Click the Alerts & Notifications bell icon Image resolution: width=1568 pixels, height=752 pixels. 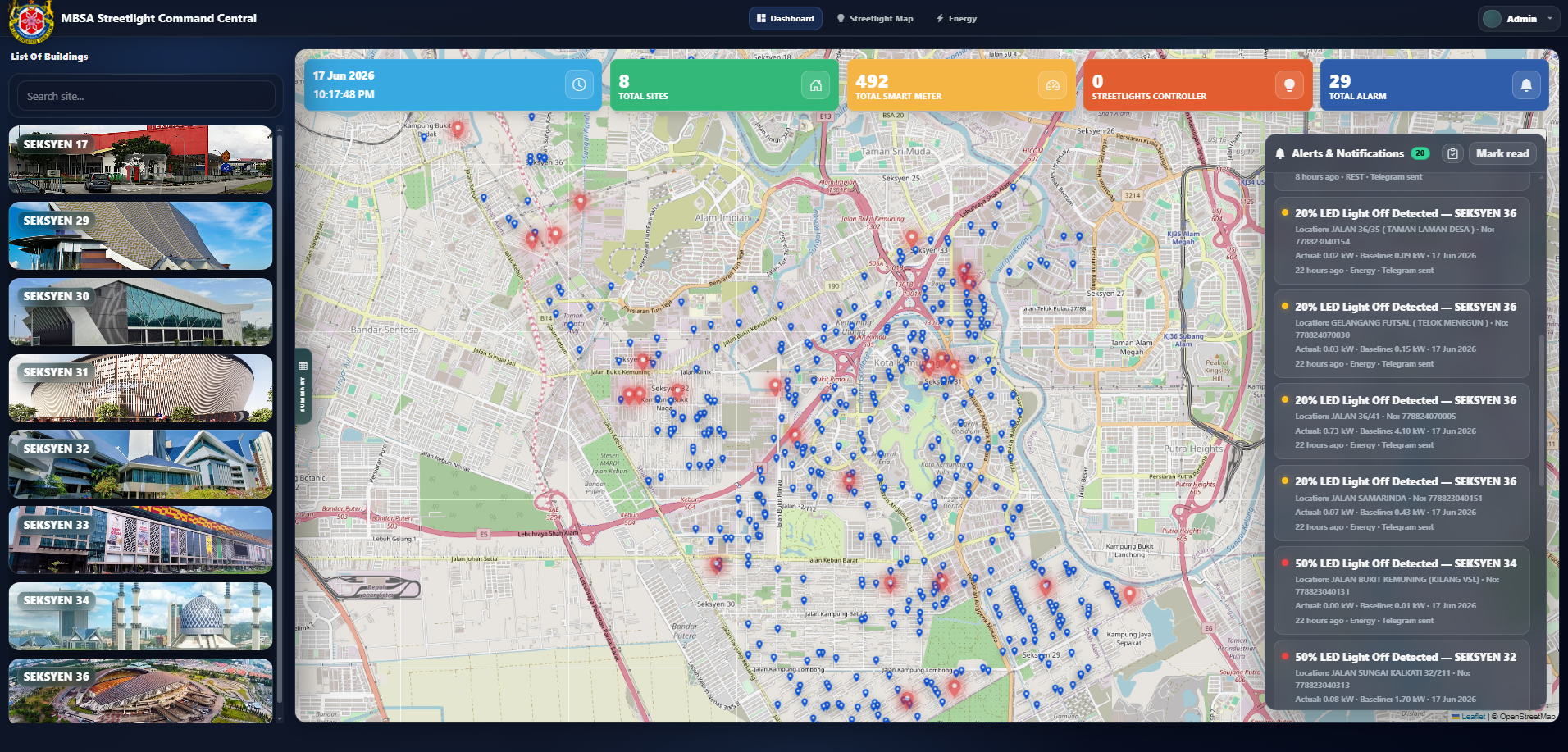1280,154
